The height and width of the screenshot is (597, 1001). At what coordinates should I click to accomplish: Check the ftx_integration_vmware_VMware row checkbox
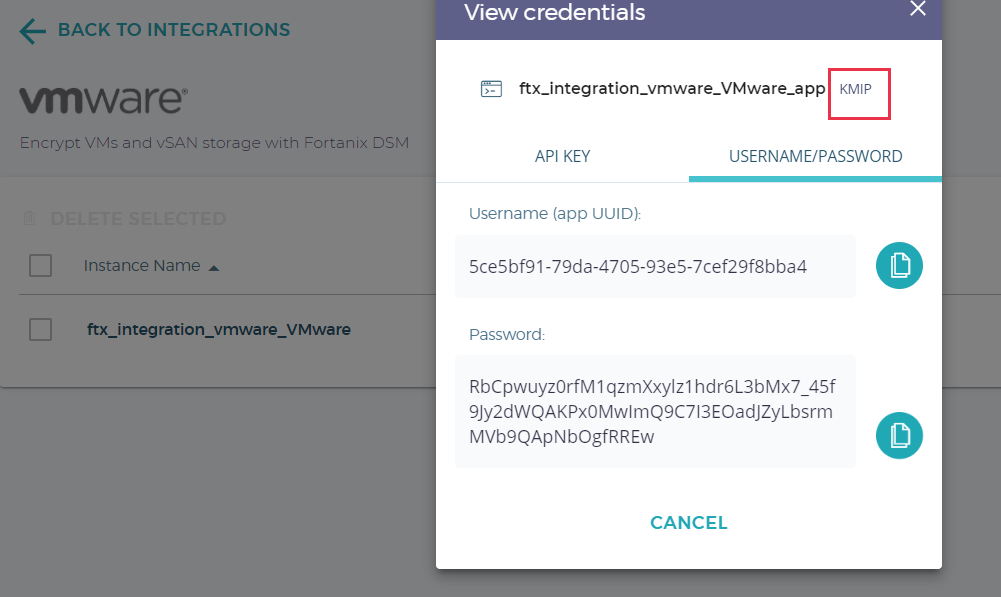41,329
